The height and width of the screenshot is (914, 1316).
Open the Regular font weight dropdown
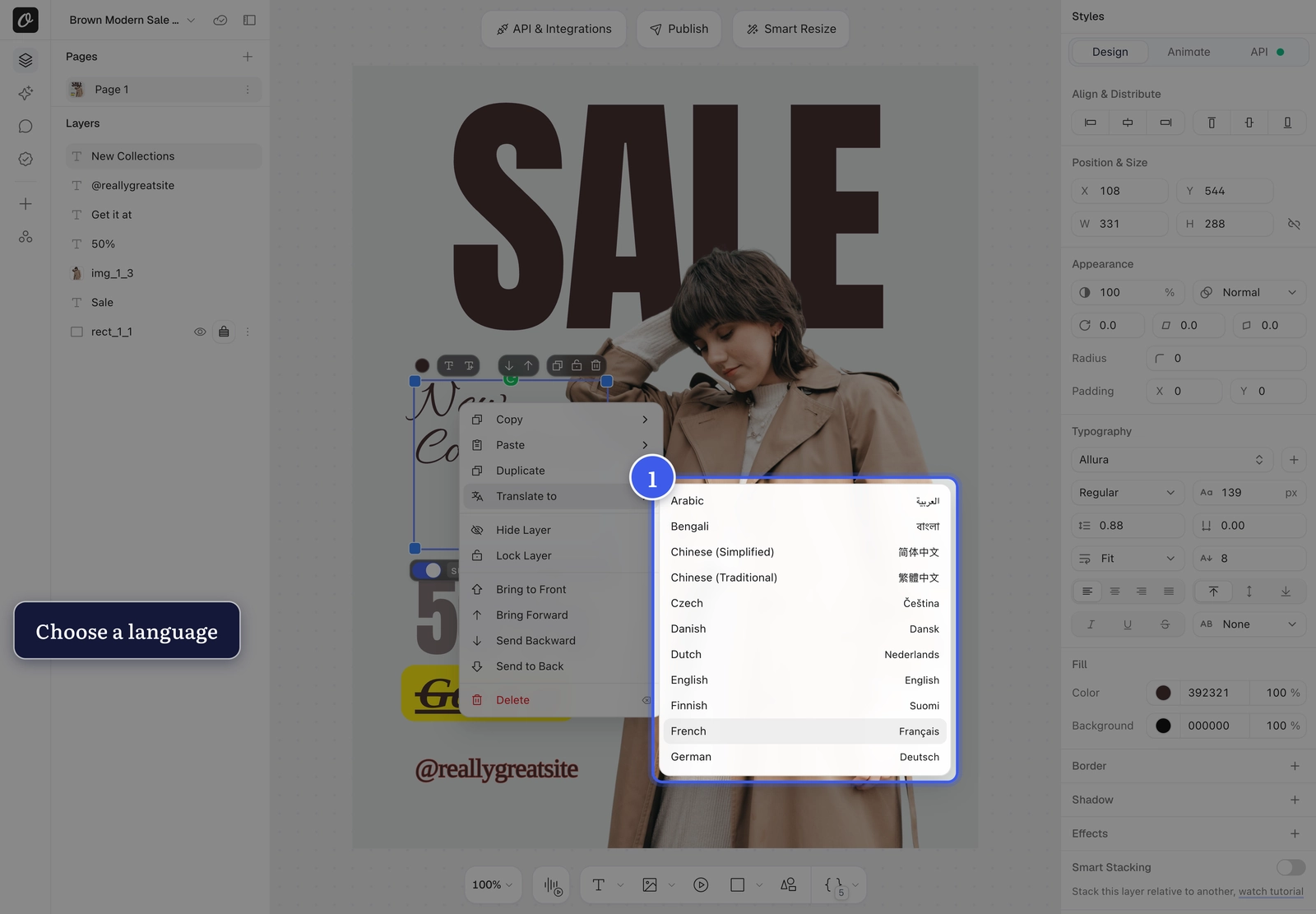[x=1128, y=493]
